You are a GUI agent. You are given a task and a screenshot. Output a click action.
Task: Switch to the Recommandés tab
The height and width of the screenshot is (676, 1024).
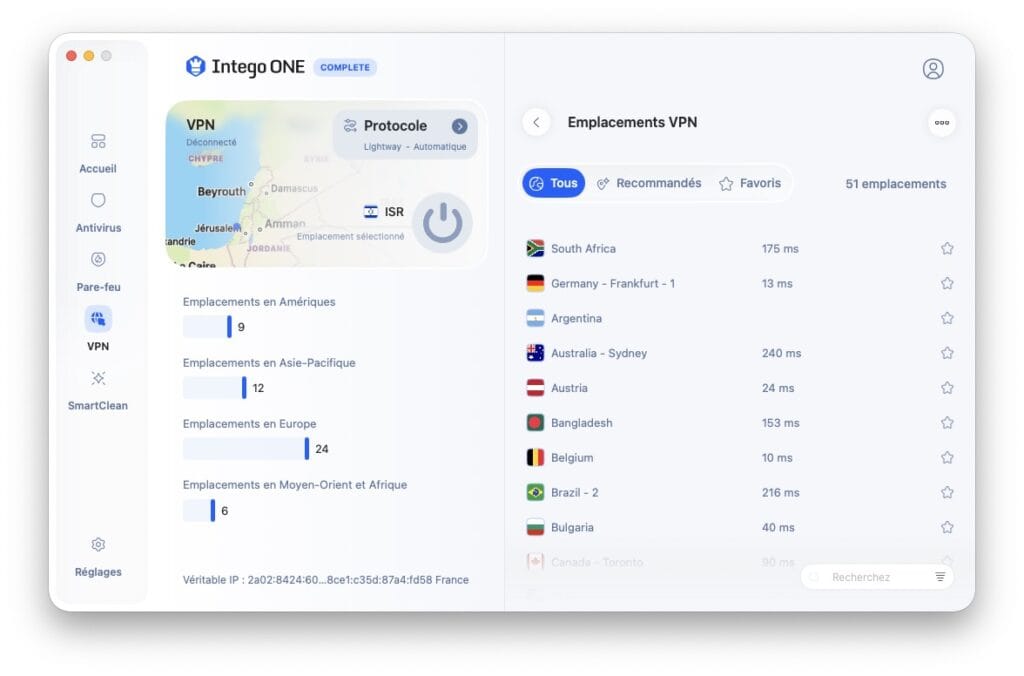point(649,184)
